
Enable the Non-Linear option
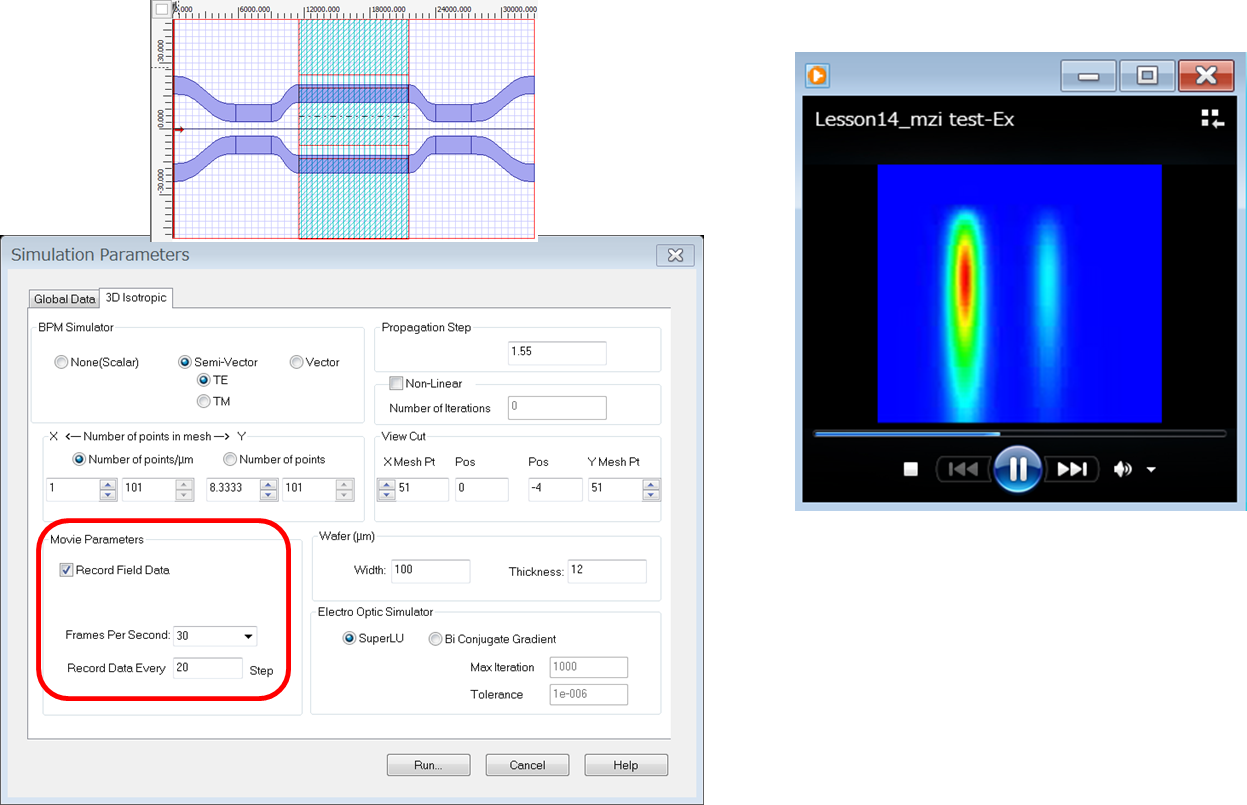[396, 383]
